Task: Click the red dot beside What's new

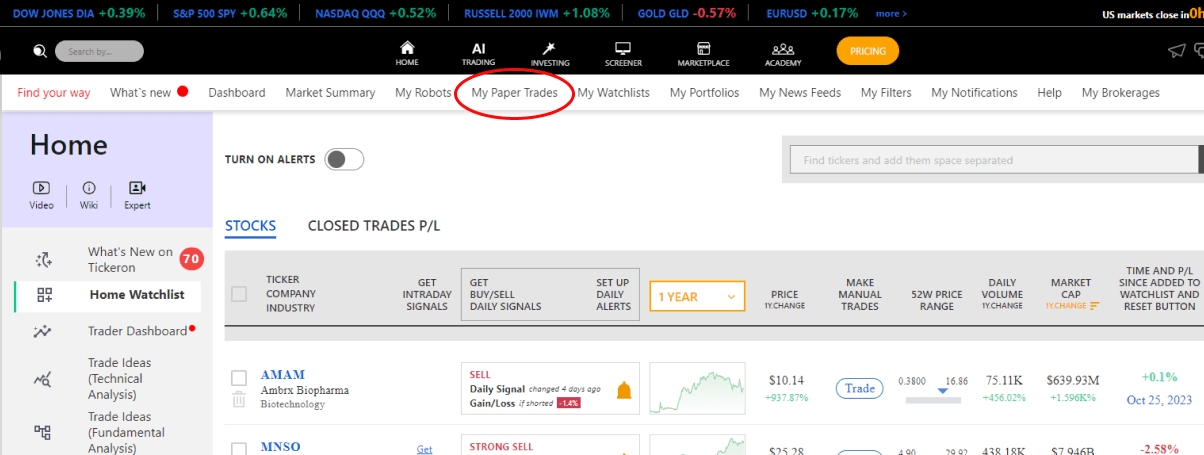Action: (183, 92)
